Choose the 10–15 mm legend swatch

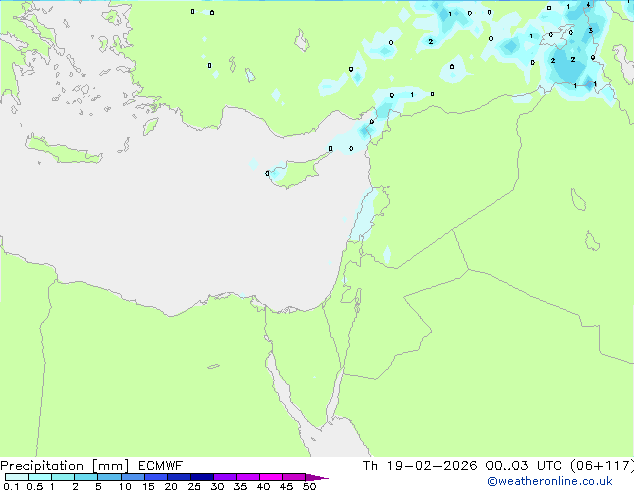point(132,477)
